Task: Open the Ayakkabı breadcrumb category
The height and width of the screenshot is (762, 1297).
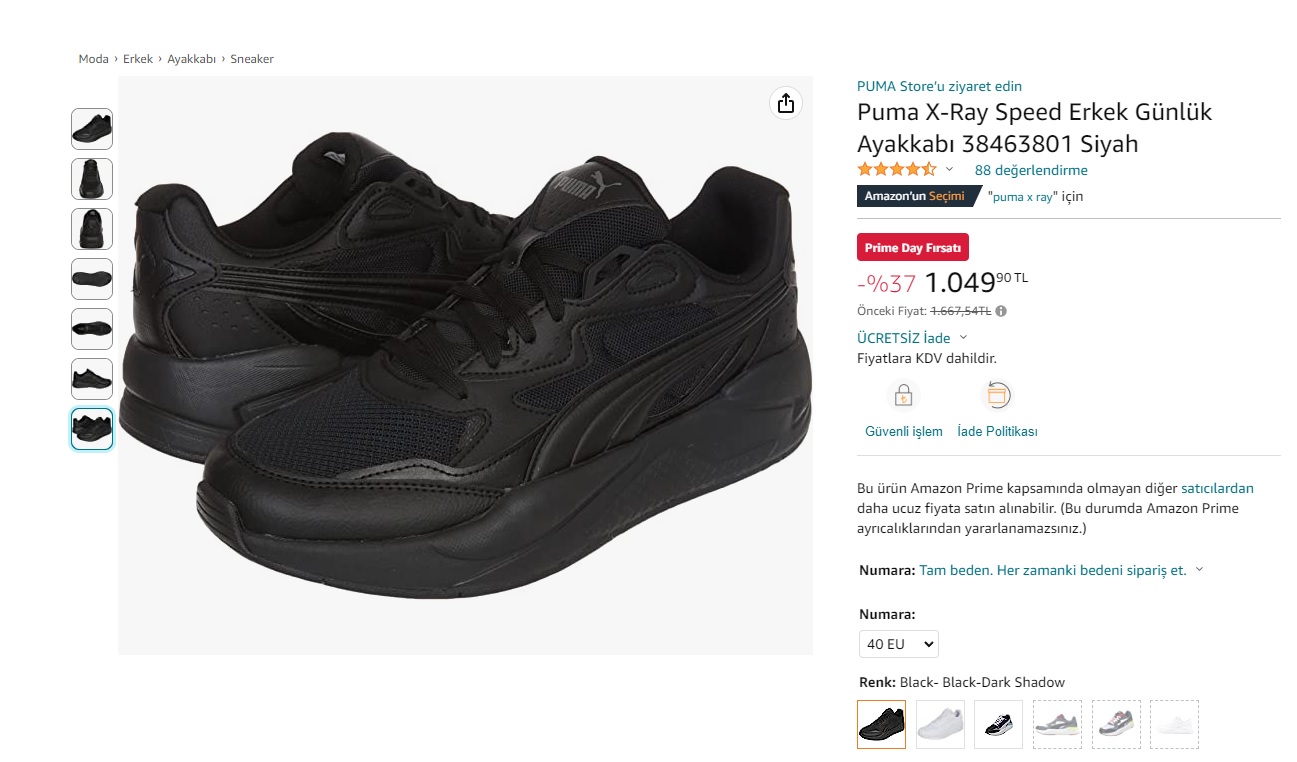Action: (191, 59)
